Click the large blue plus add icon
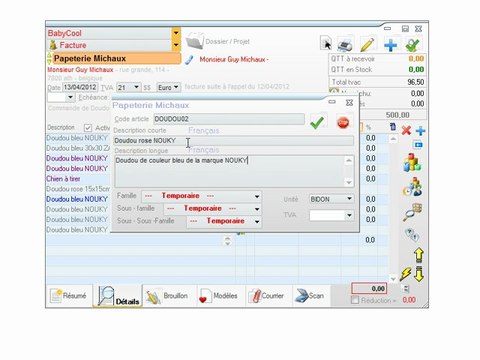Screen dimensions: 480x360 tap(390, 45)
